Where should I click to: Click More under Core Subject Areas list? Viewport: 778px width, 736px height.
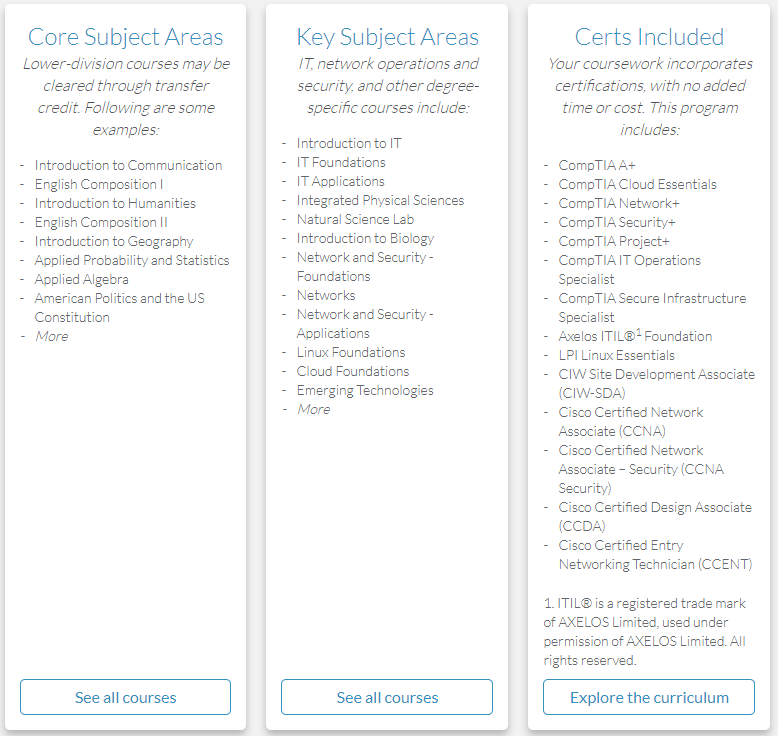pyautogui.click(x=52, y=336)
